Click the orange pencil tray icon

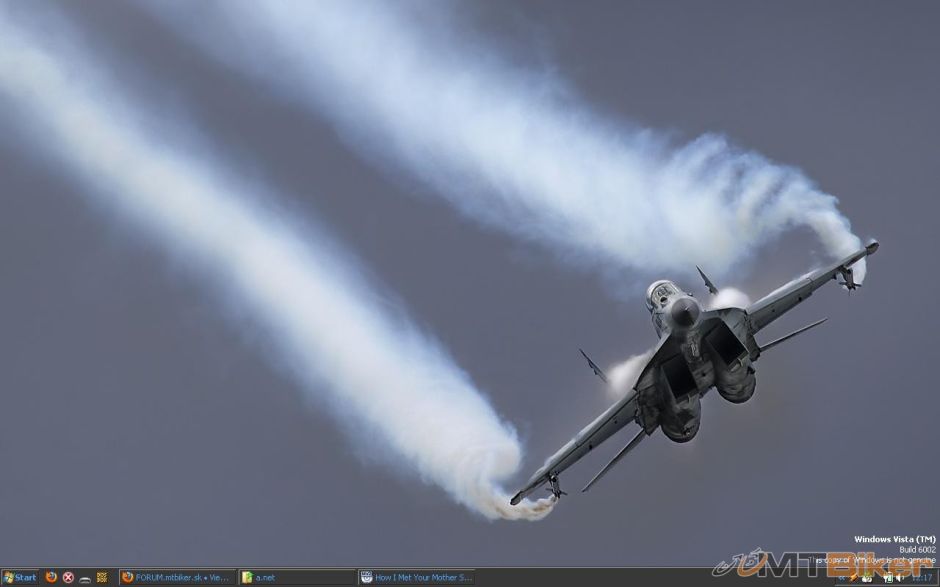854,578
